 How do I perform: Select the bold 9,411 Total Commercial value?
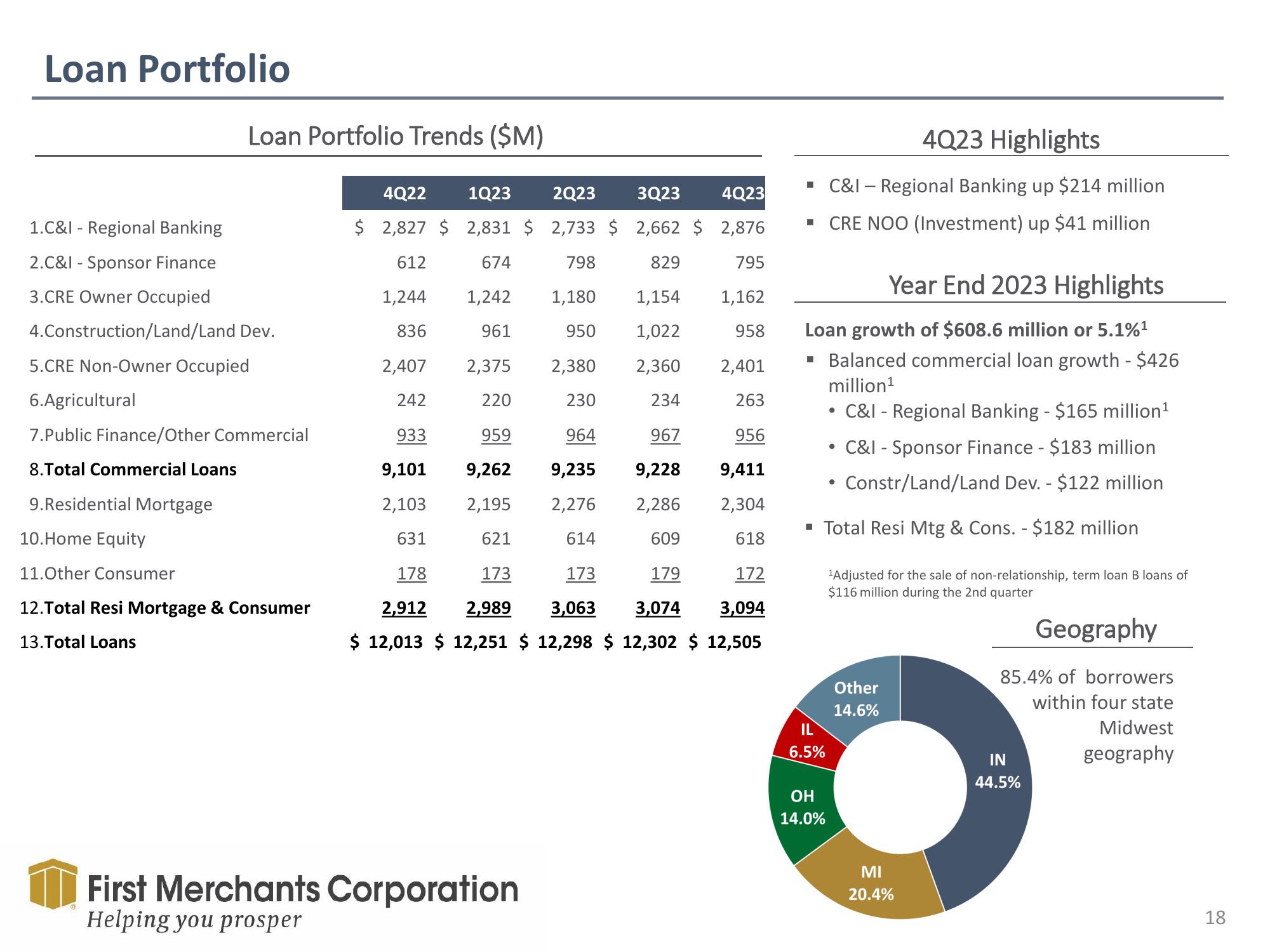742,470
